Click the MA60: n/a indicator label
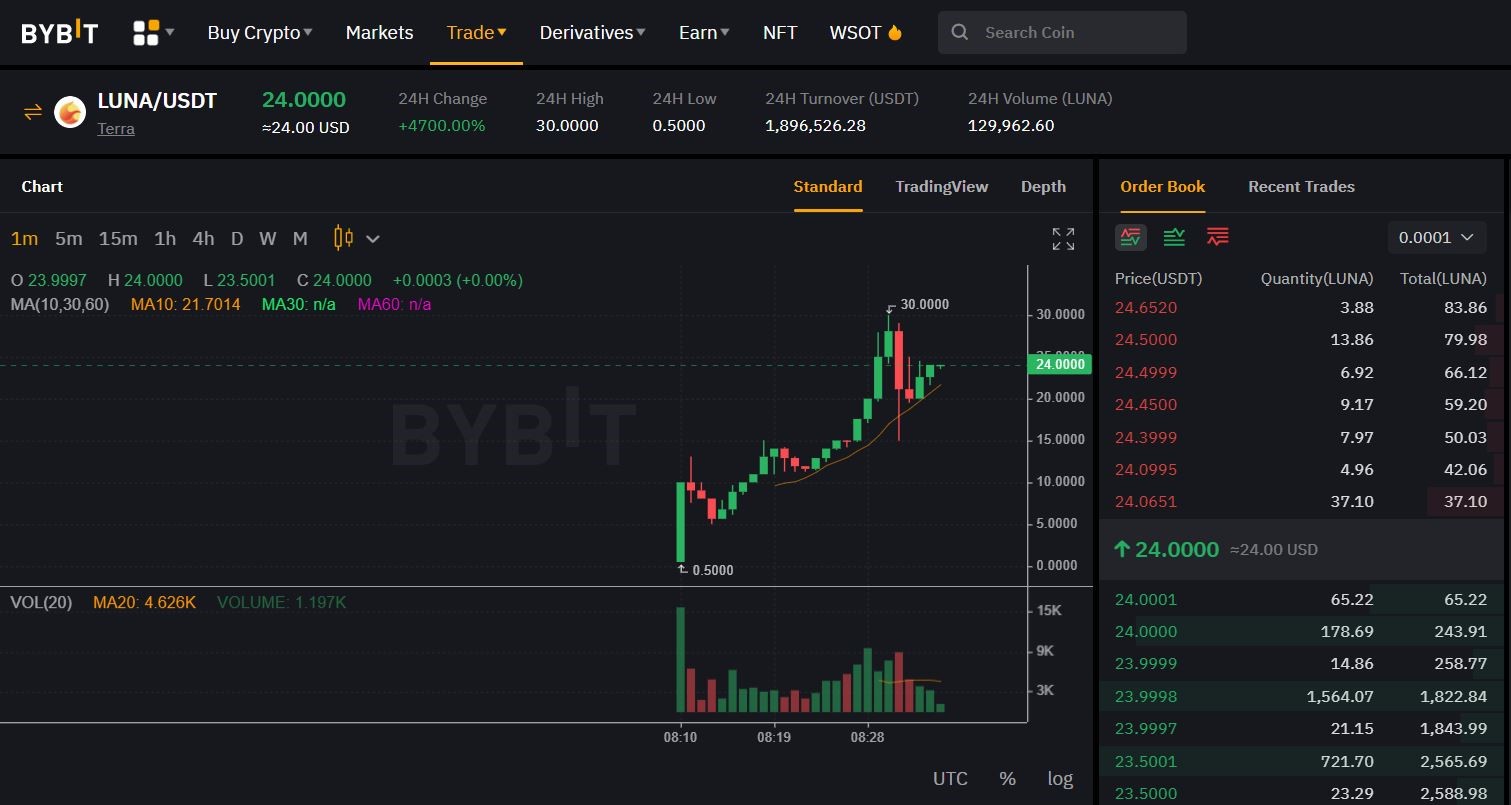1511x805 pixels. pyautogui.click(x=394, y=304)
